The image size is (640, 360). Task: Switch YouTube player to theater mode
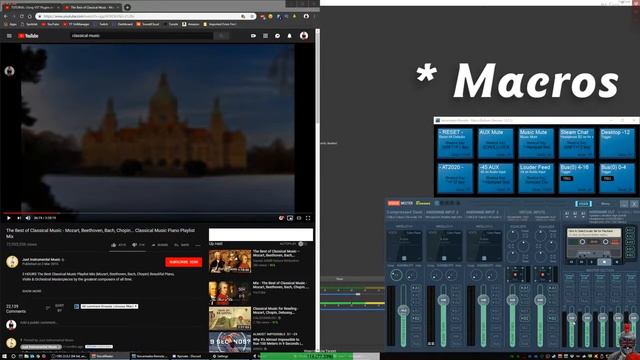299,218
